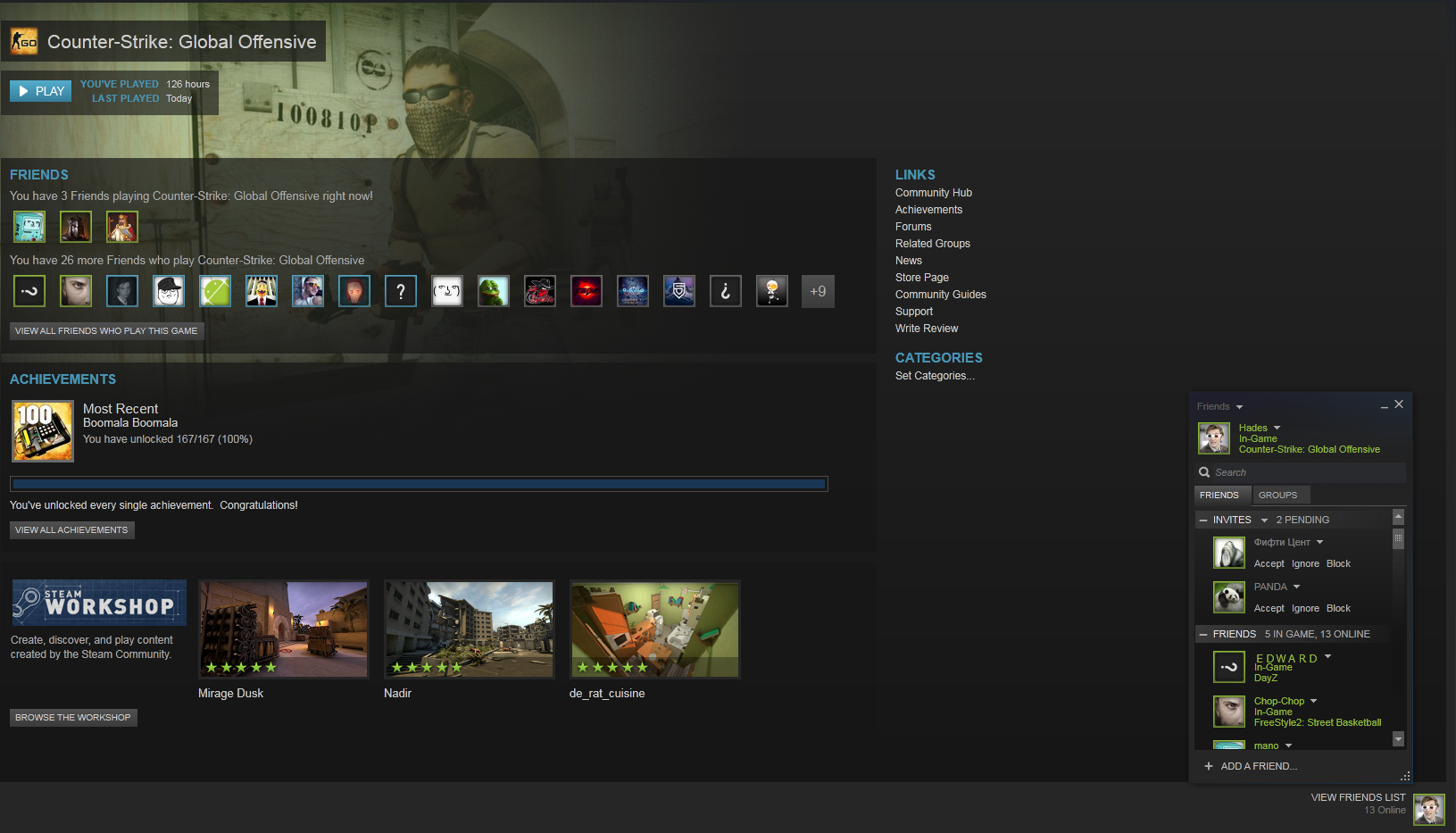Collapse the INVITES section
The width and height of the screenshot is (1456, 833).
pyautogui.click(x=1203, y=520)
